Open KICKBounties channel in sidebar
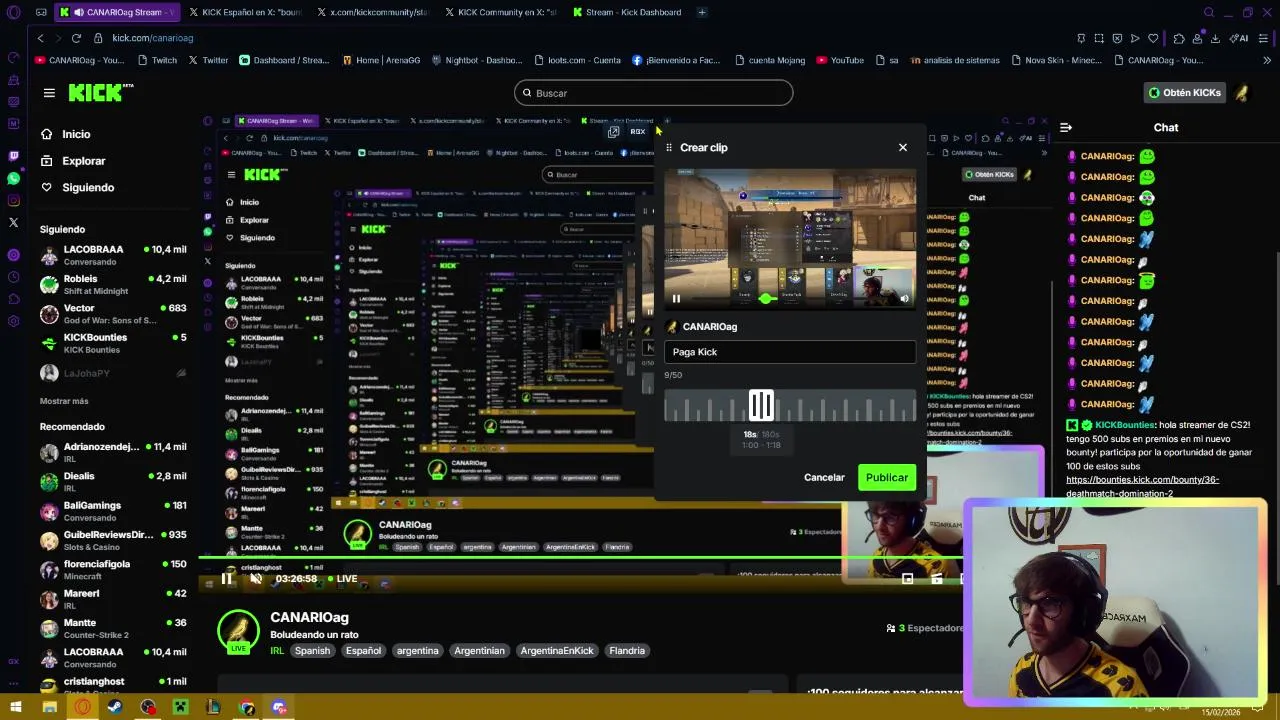The image size is (1280, 720). 113,343
